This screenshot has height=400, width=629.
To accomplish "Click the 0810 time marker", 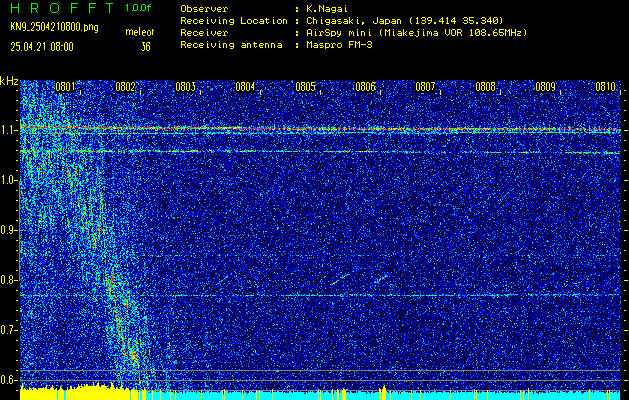I will [x=605, y=86].
